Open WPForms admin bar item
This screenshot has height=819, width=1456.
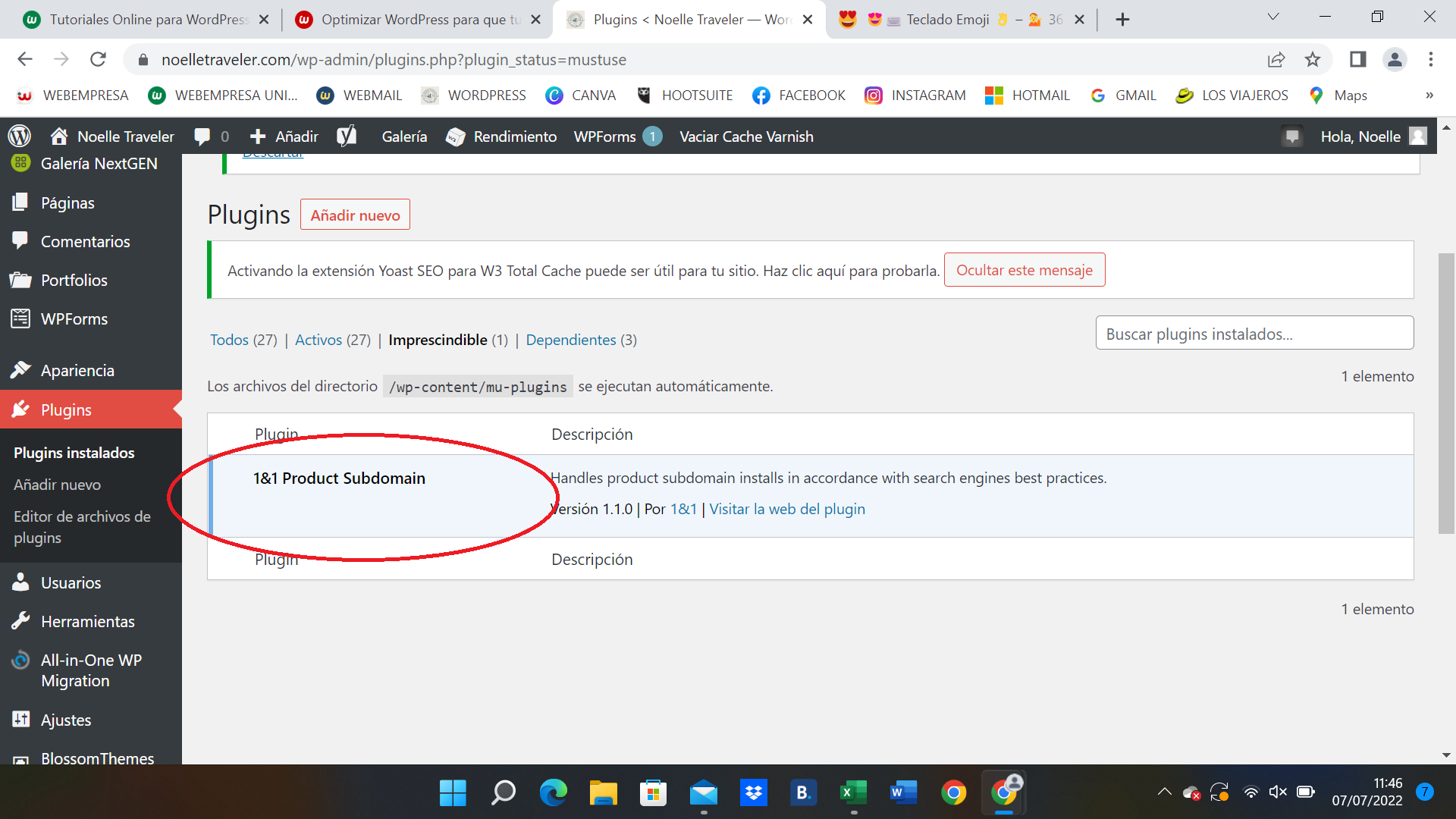coord(617,136)
